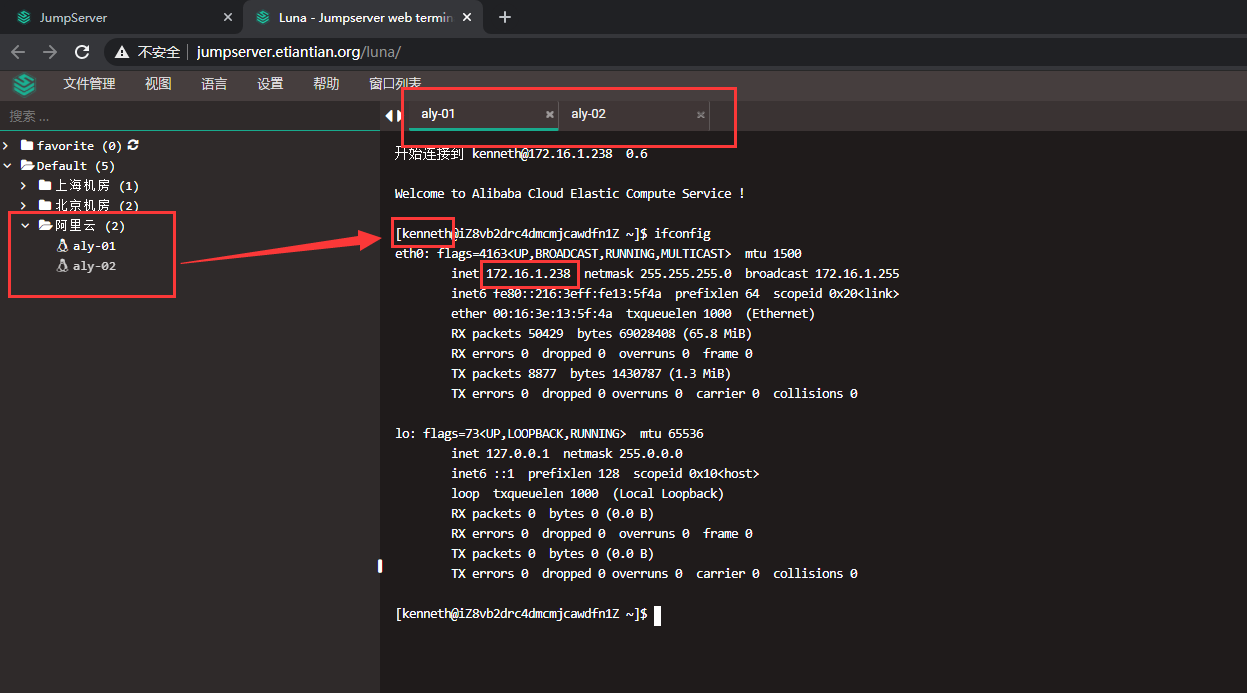Collapse the left asset tree panel arrows
Screen dimensions: 1247x693
[x=394, y=115]
